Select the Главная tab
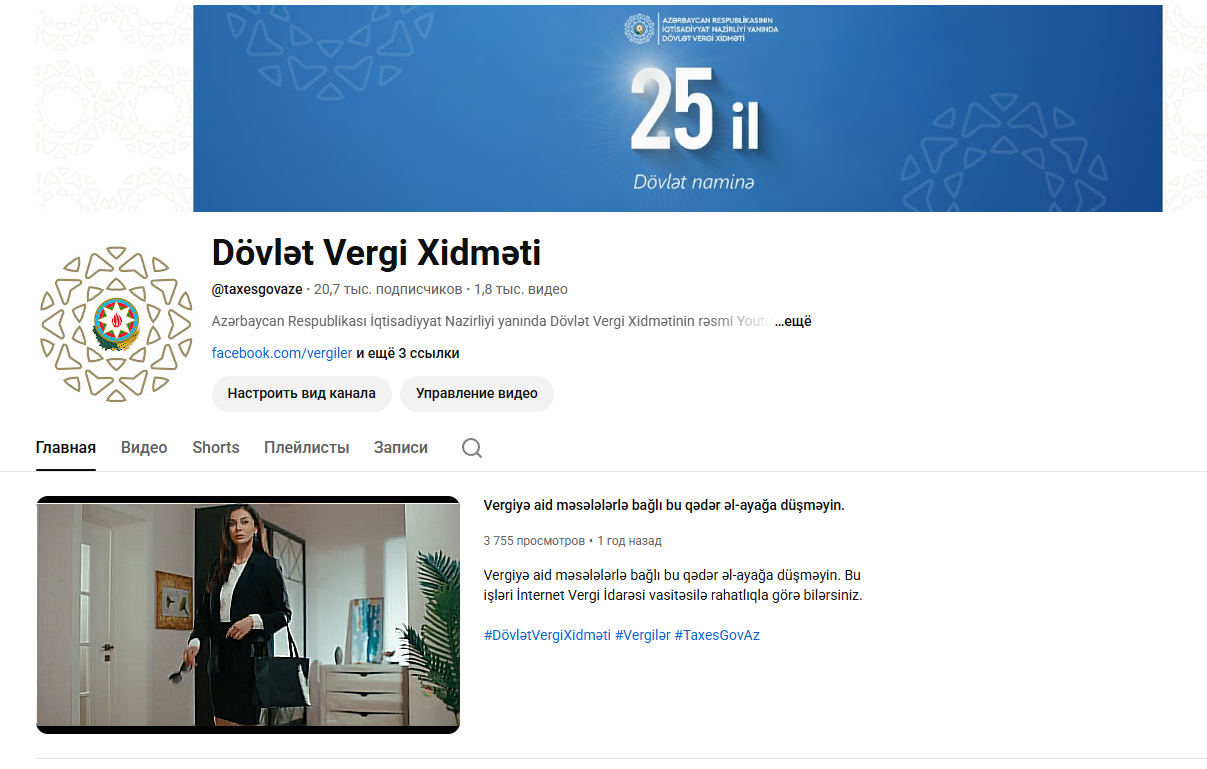The width and height of the screenshot is (1207, 769). click(x=66, y=448)
